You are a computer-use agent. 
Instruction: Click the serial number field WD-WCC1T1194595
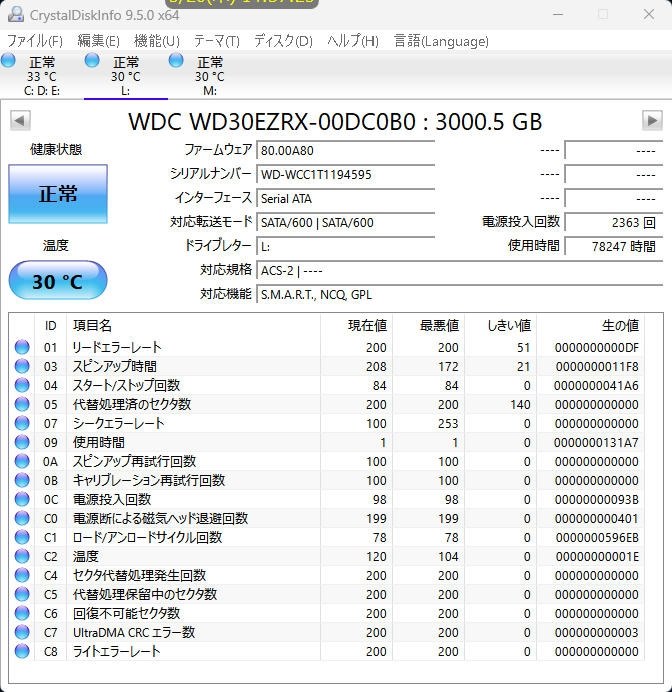click(346, 174)
